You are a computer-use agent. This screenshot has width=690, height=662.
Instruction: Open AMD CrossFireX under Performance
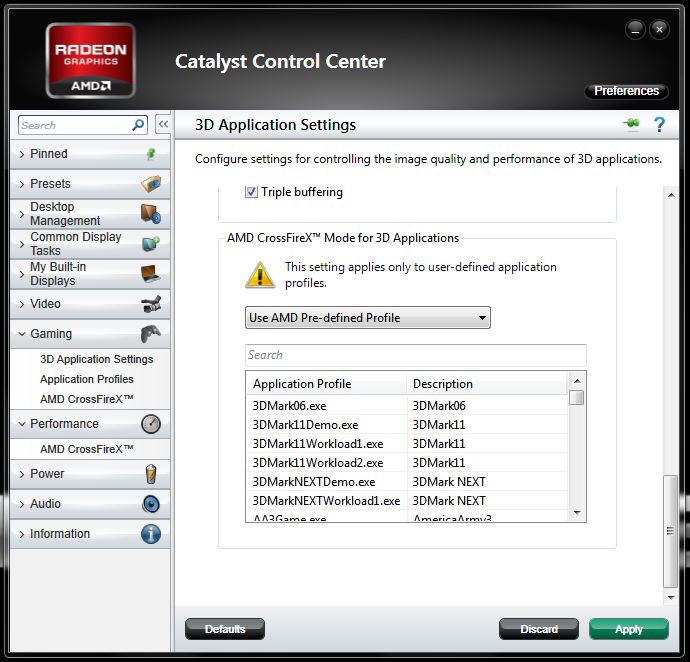(x=87, y=449)
